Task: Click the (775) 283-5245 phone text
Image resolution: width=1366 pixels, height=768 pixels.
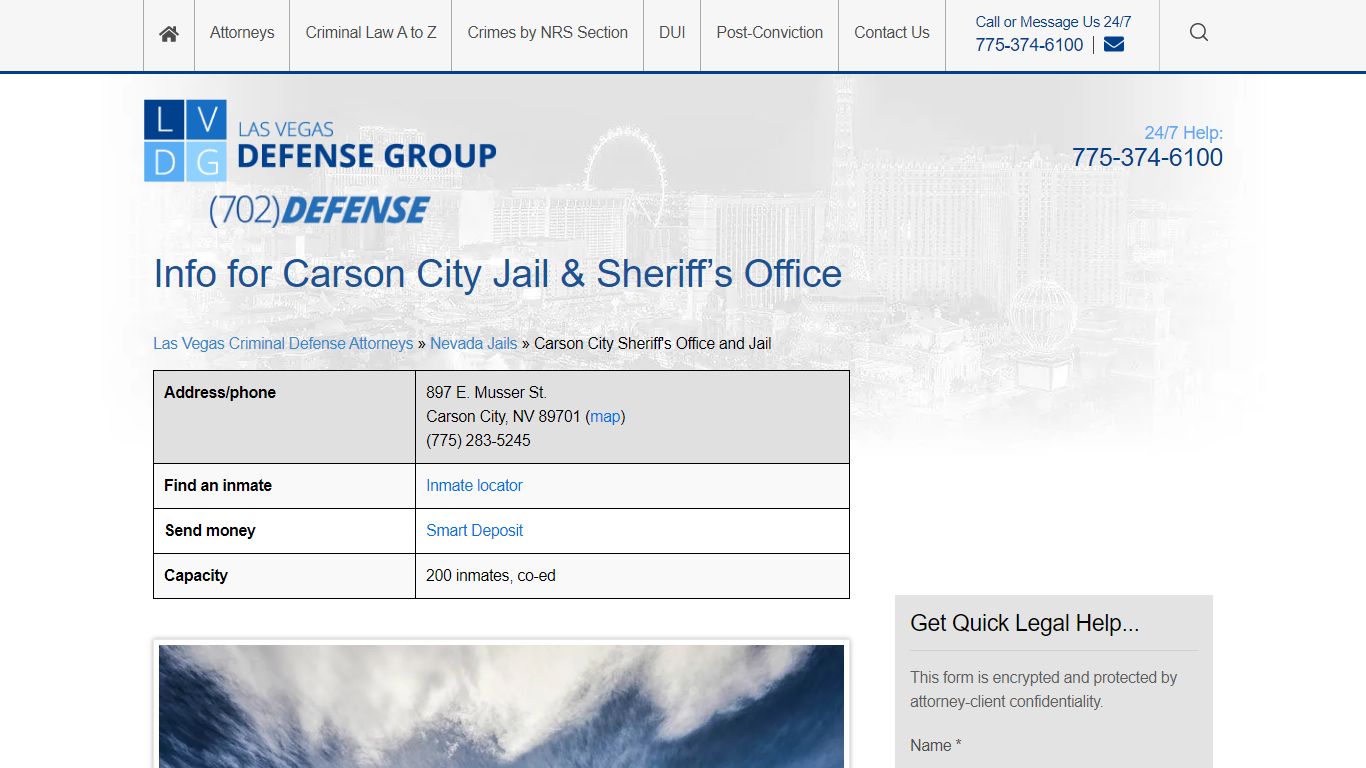Action: [478, 440]
